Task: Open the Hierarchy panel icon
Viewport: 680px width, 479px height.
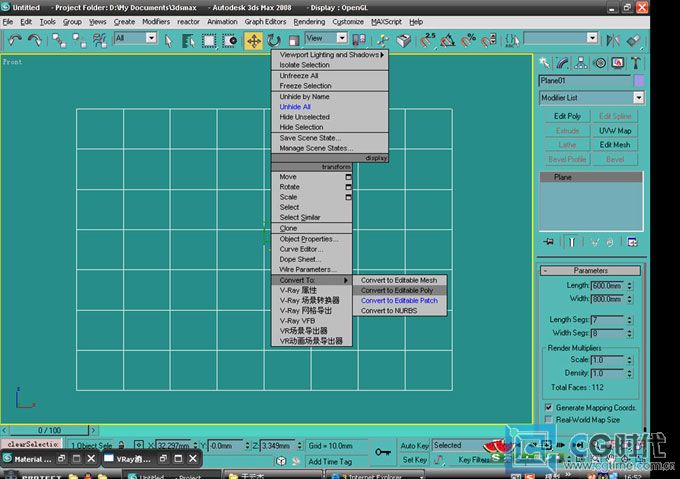Action: click(x=581, y=63)
